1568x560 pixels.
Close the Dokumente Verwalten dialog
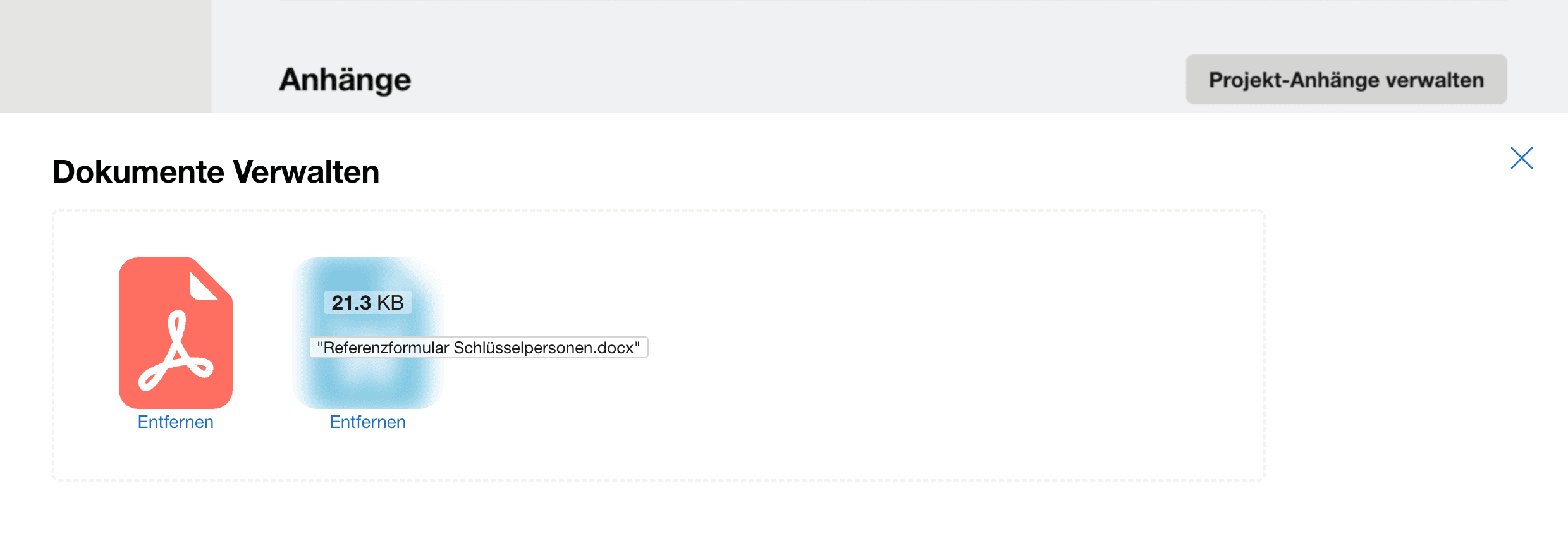[x=1521, y=158]
